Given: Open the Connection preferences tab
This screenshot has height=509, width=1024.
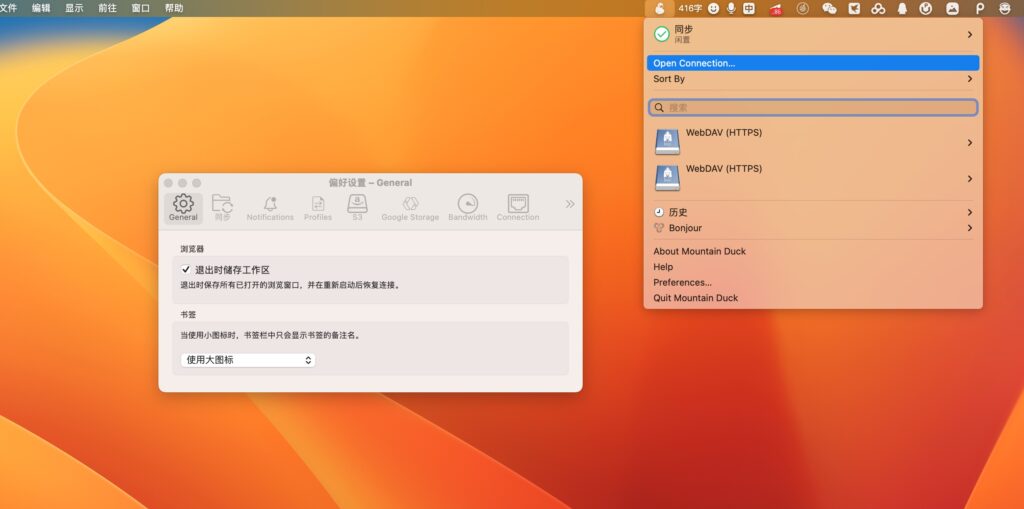Looking at the screenshot, I should click(518, 208).
